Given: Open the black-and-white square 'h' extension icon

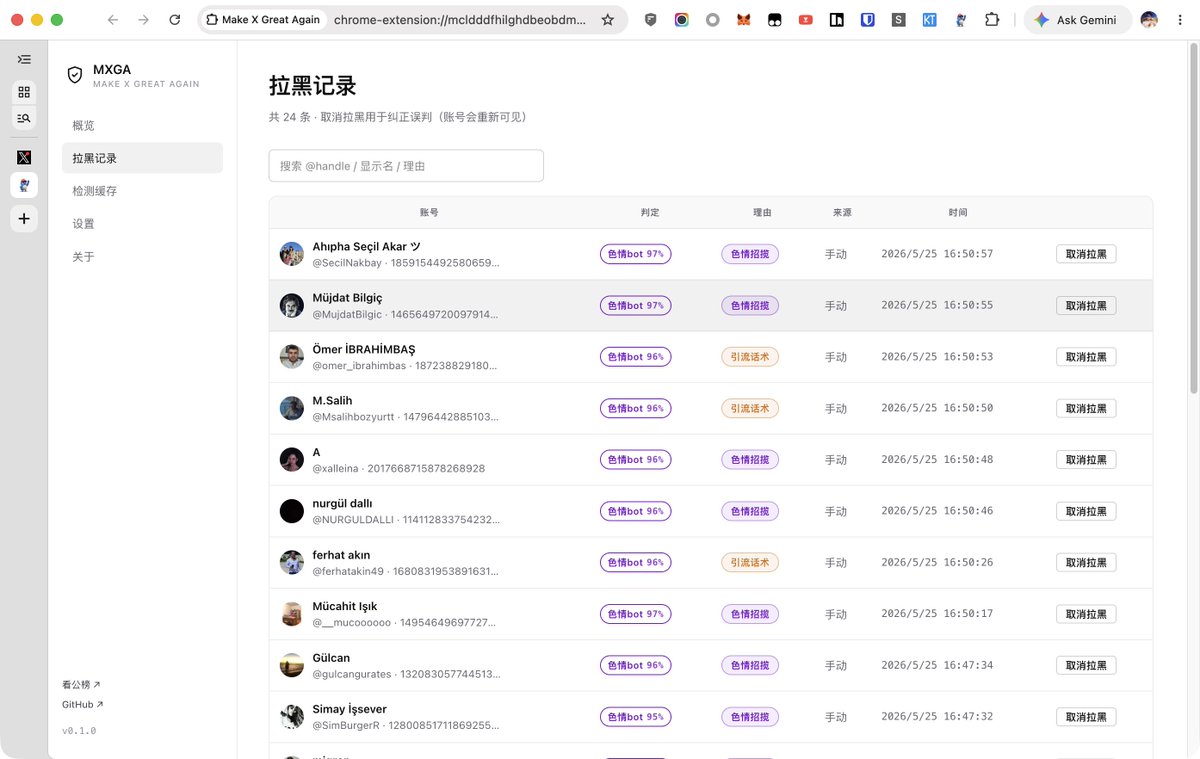Looking at the screenshot, I should [837, 20].
